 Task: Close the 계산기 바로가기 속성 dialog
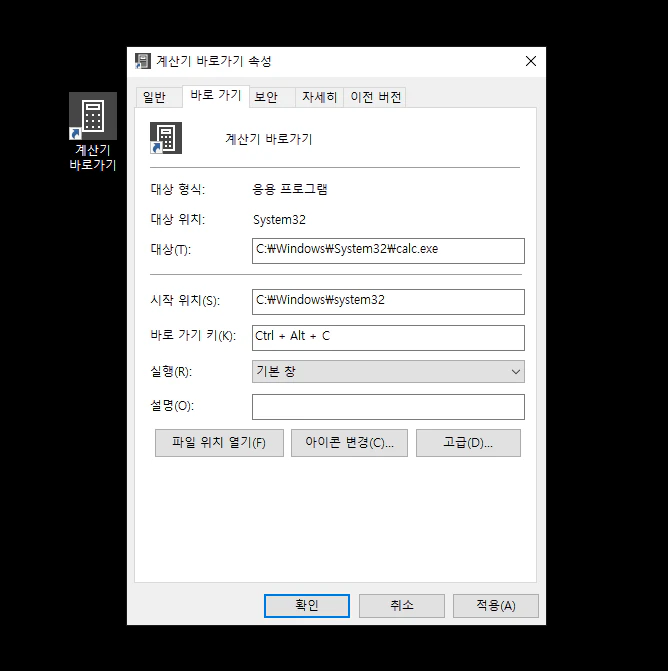pyautogui.click(x=531, y=61)
